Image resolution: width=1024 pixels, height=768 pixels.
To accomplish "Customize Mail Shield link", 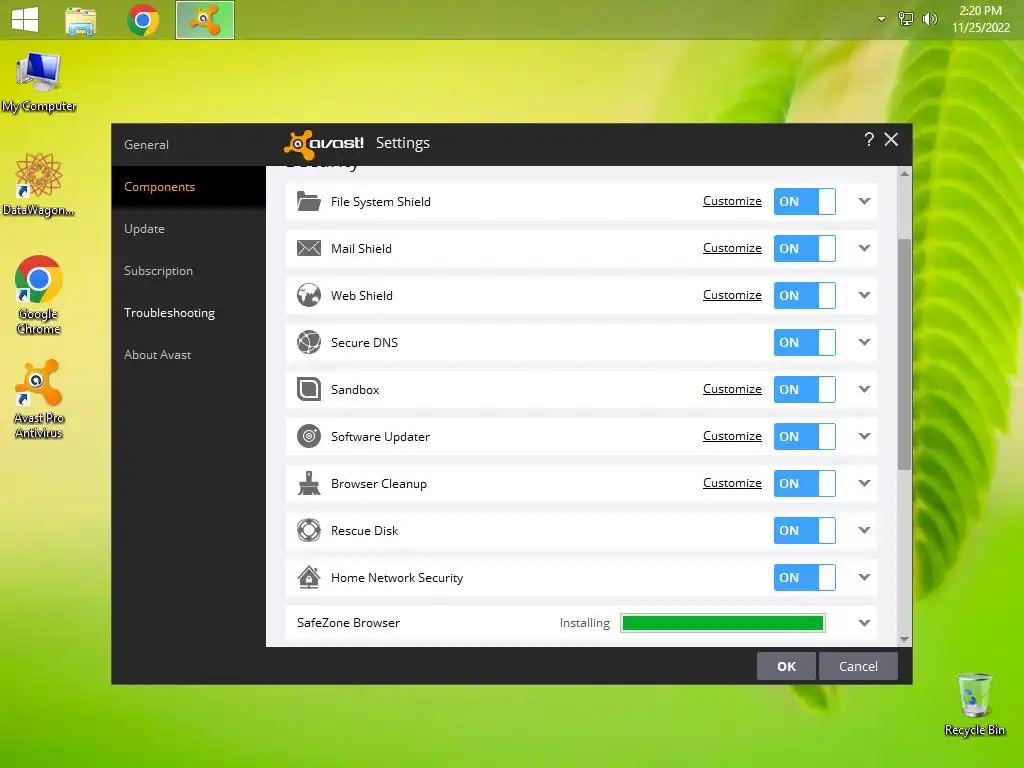I will [732, 248].
